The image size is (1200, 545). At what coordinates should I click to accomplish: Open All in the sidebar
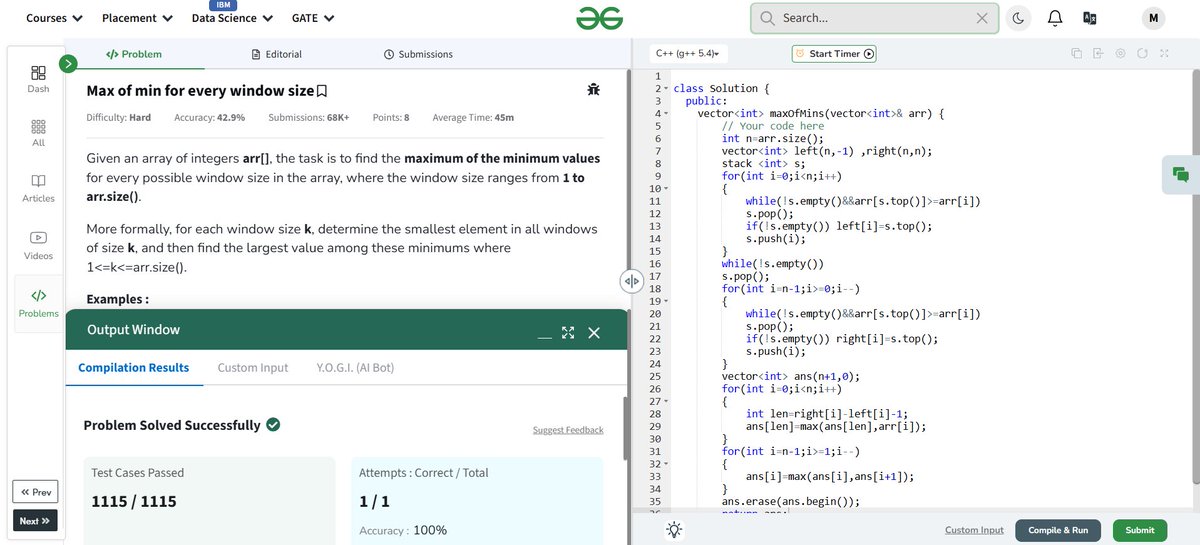tap(38, 133)
